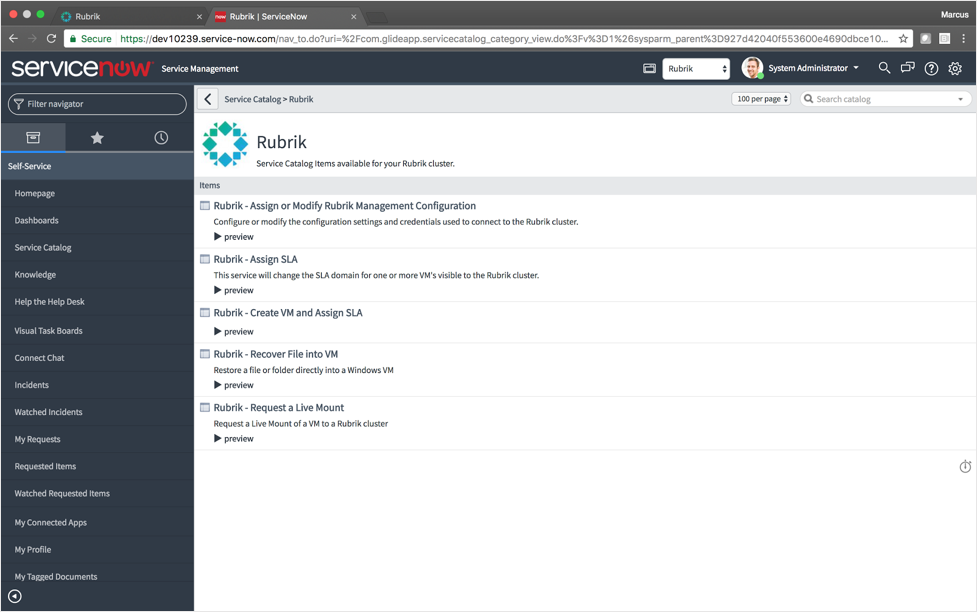The width and height of the screenshot is (977, 612).
Task: Open the Connect chat sidebar icon
Action: click(x=907, y=68)
